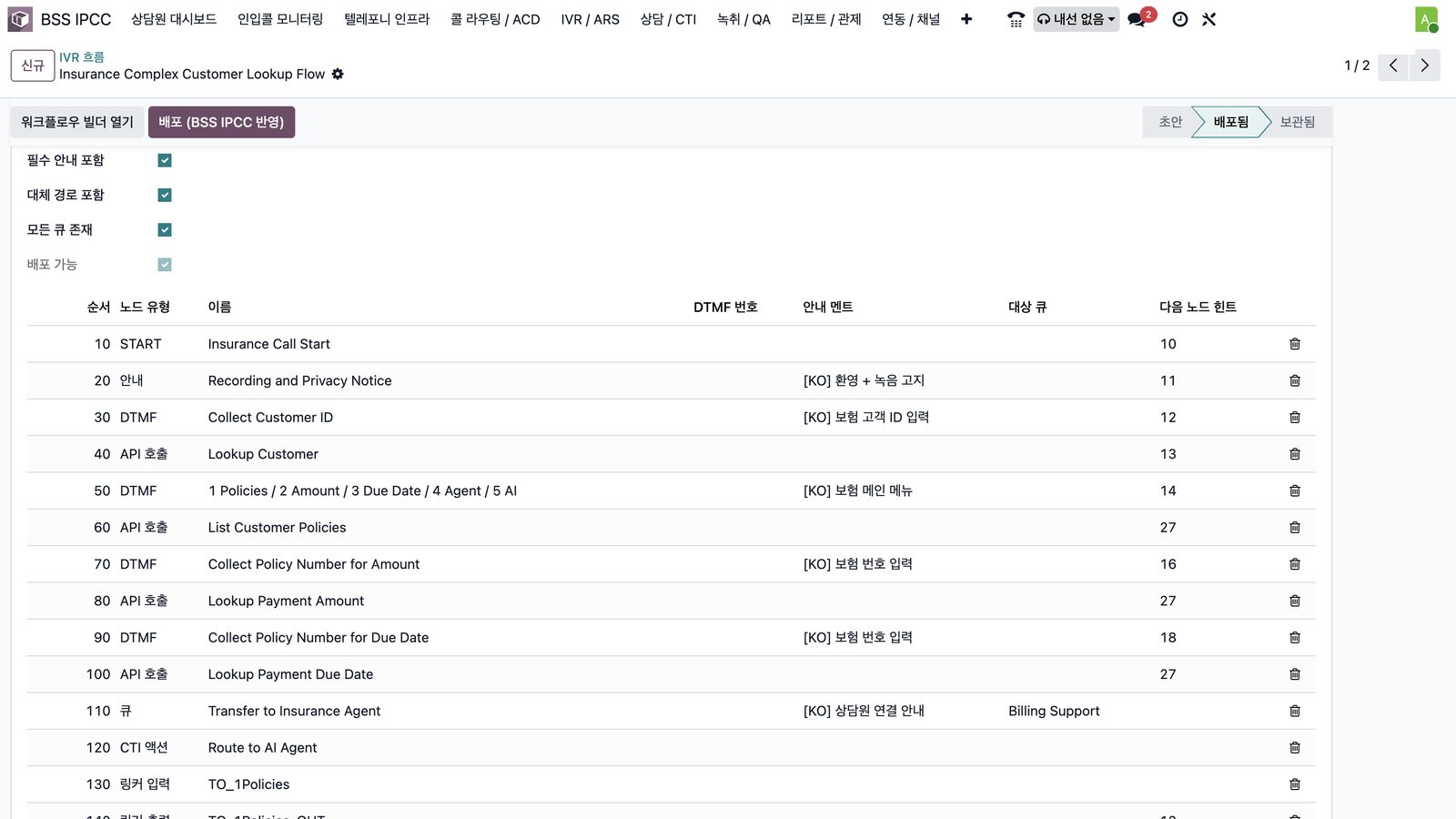Open the clock activities icon

(1180, 19)
